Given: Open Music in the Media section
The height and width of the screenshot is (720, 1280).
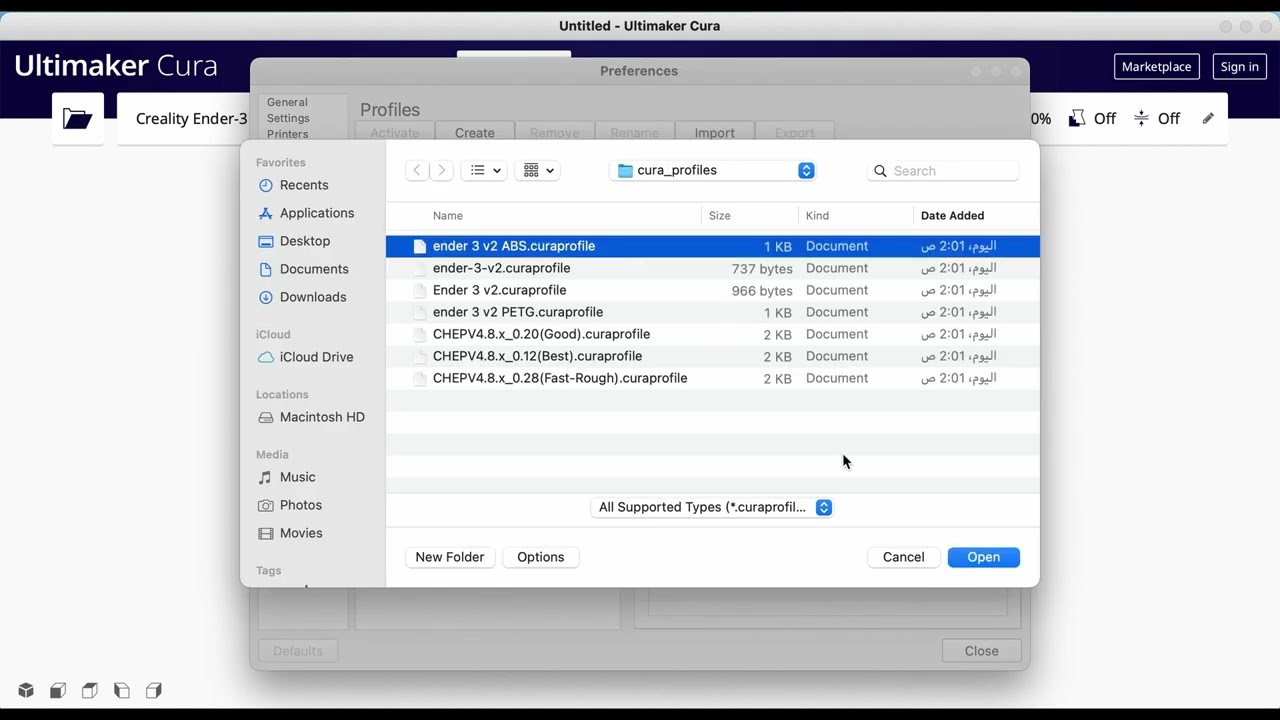Looking at the screenshot, I should point(297,477).
